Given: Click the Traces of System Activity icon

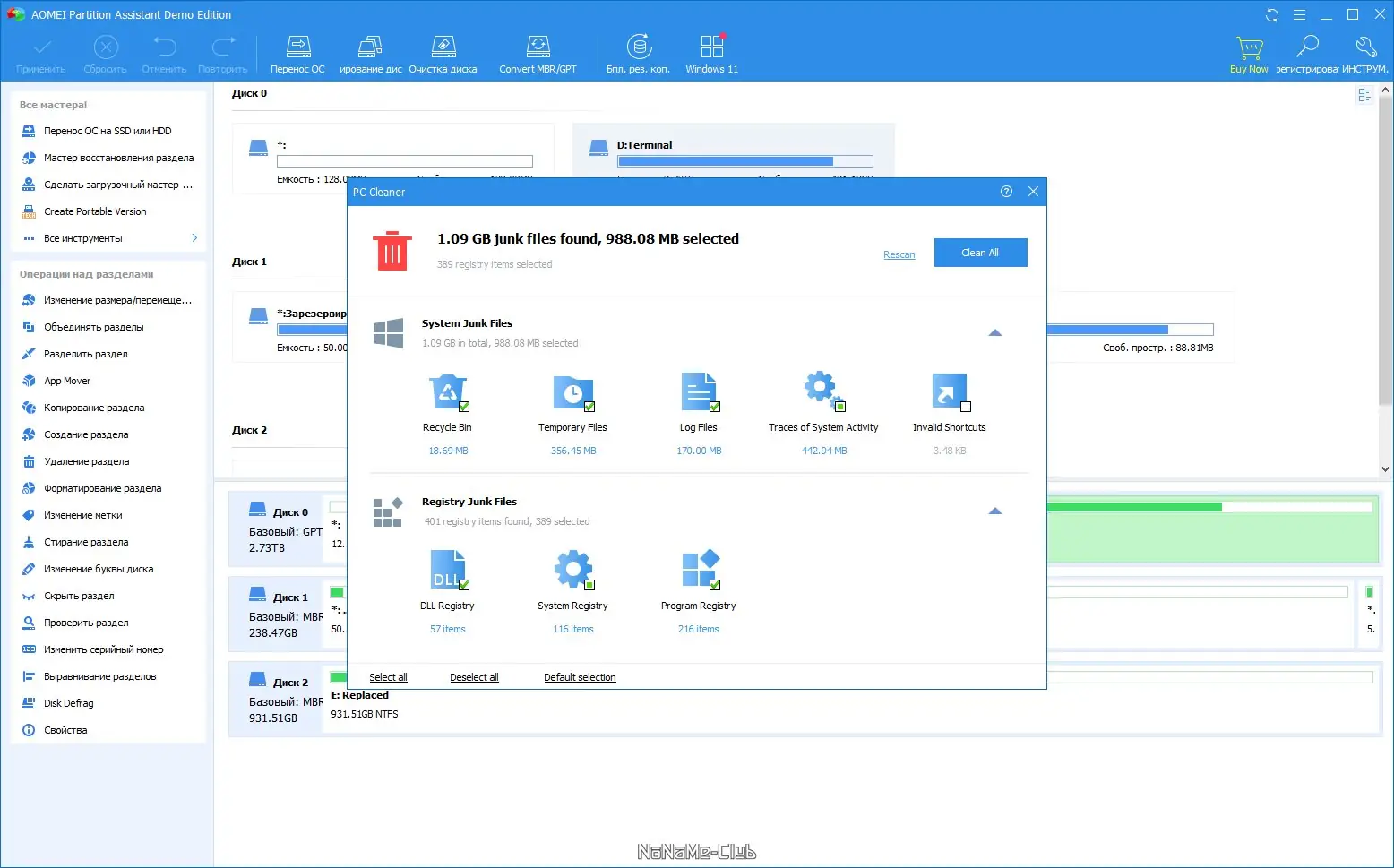Looking at the screenshot, I should pyautogui.click(x=823, y=391).
